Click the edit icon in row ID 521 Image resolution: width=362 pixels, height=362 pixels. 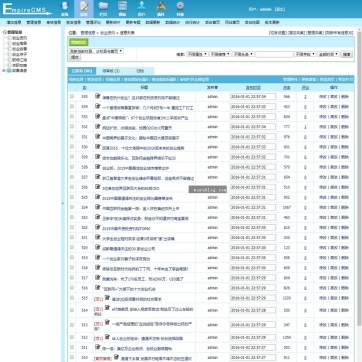click(98, 237)
